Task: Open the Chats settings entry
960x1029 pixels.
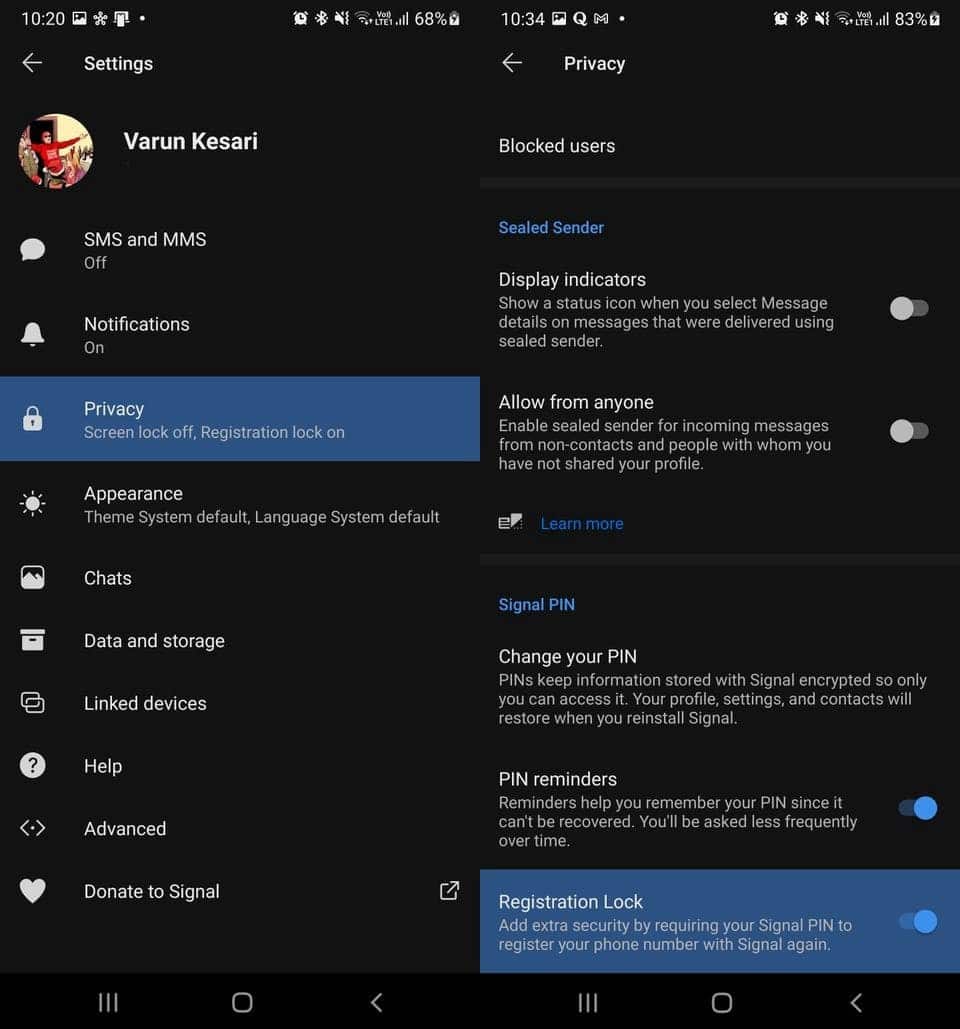Action: point(107,578)
